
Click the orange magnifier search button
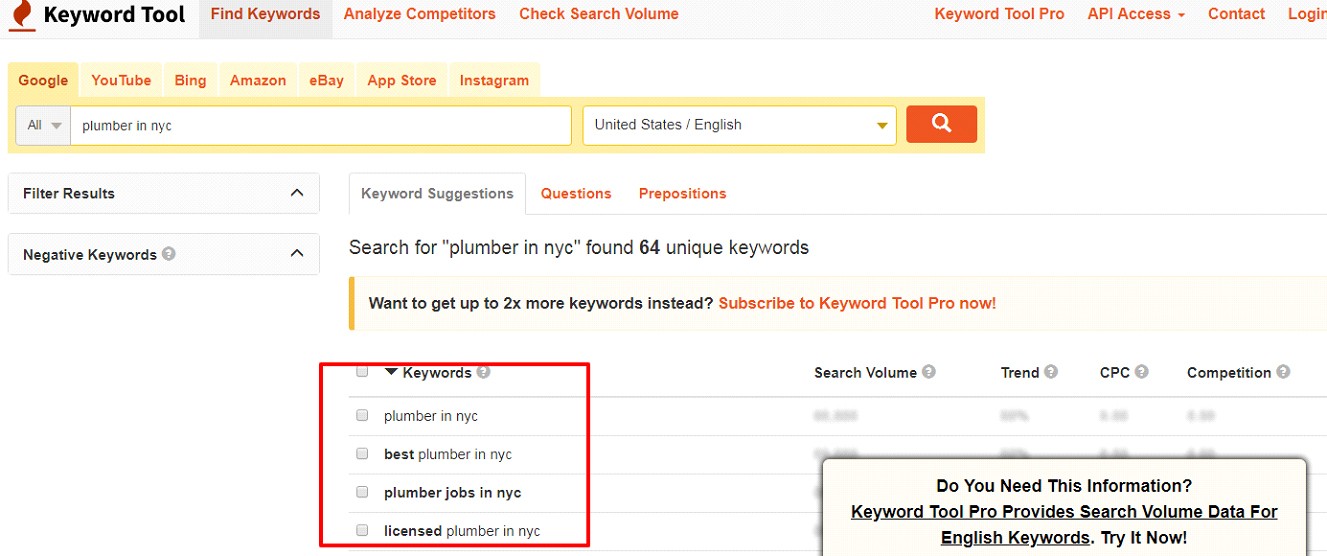(x=941, y=124)
